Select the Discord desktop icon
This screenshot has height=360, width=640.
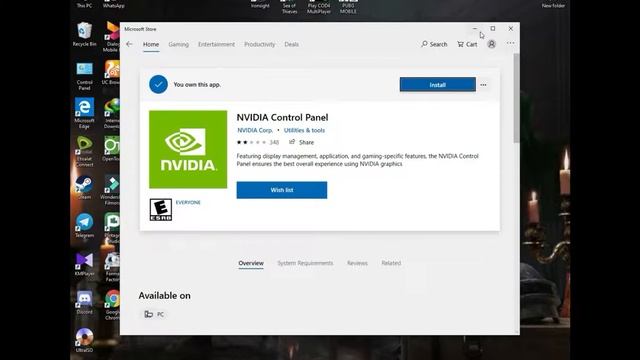pyautogui.click(x=84, y=302)
